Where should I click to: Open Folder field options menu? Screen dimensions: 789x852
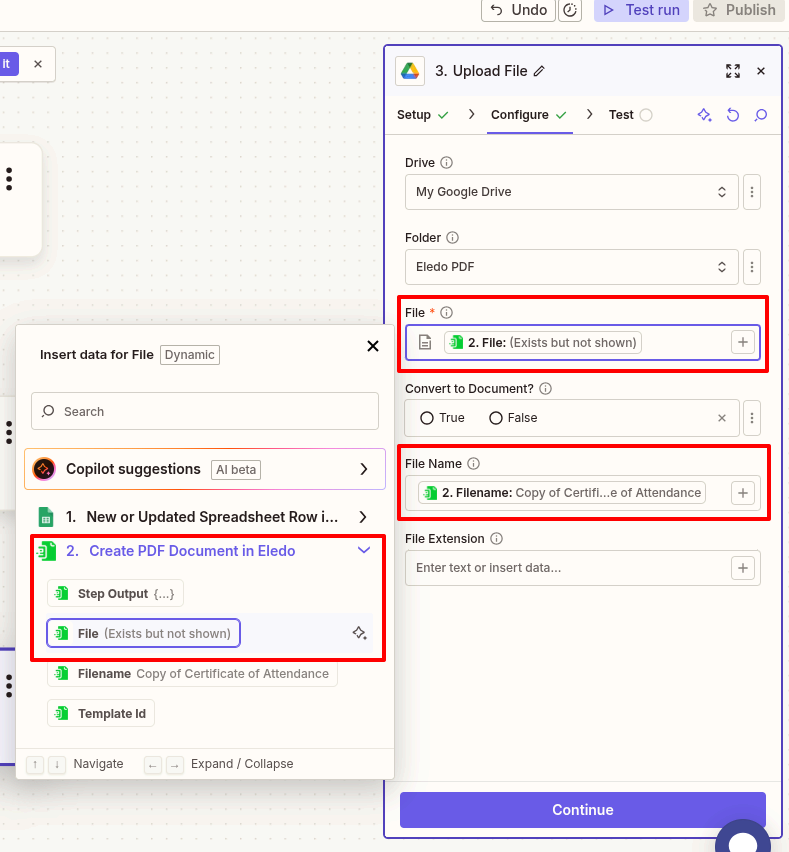(752, 267)
